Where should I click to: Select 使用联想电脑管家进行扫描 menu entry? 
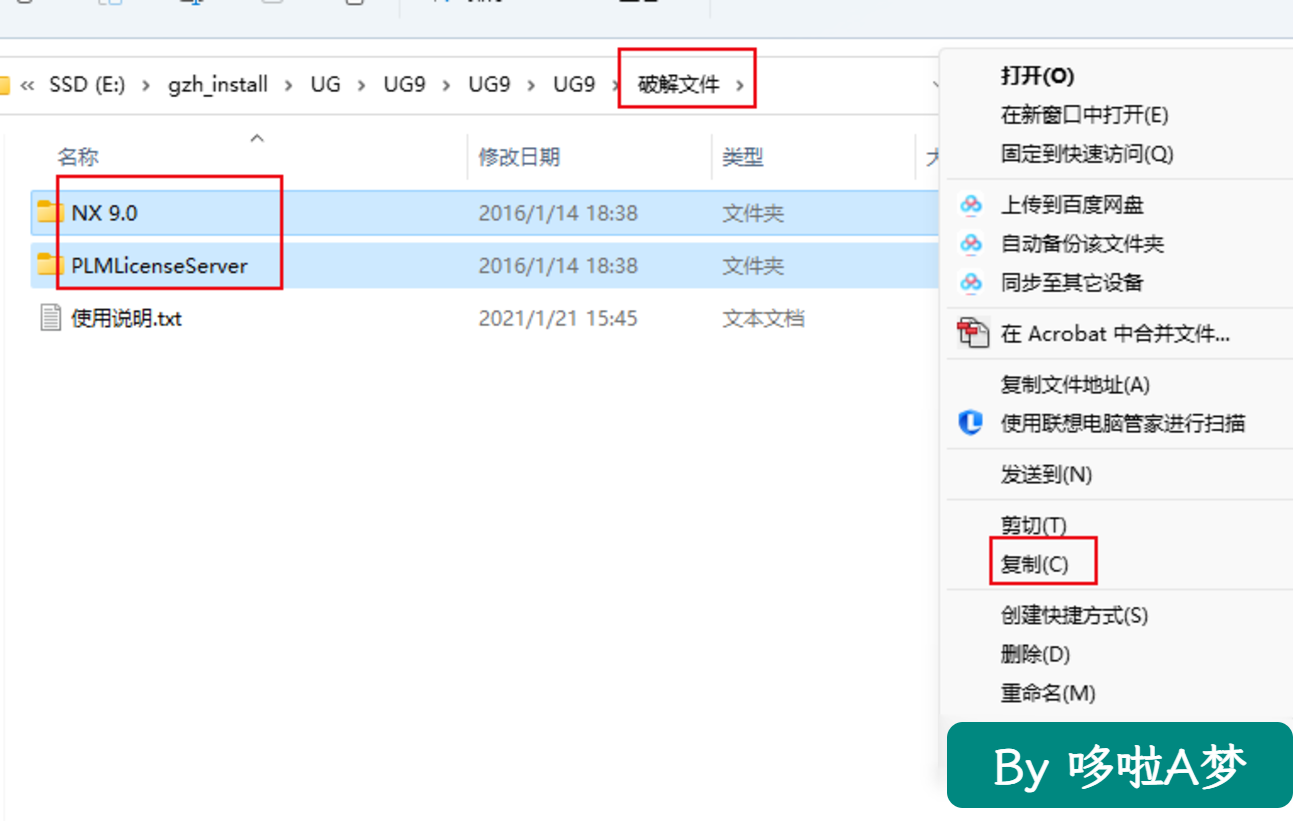coord(1122,423)
